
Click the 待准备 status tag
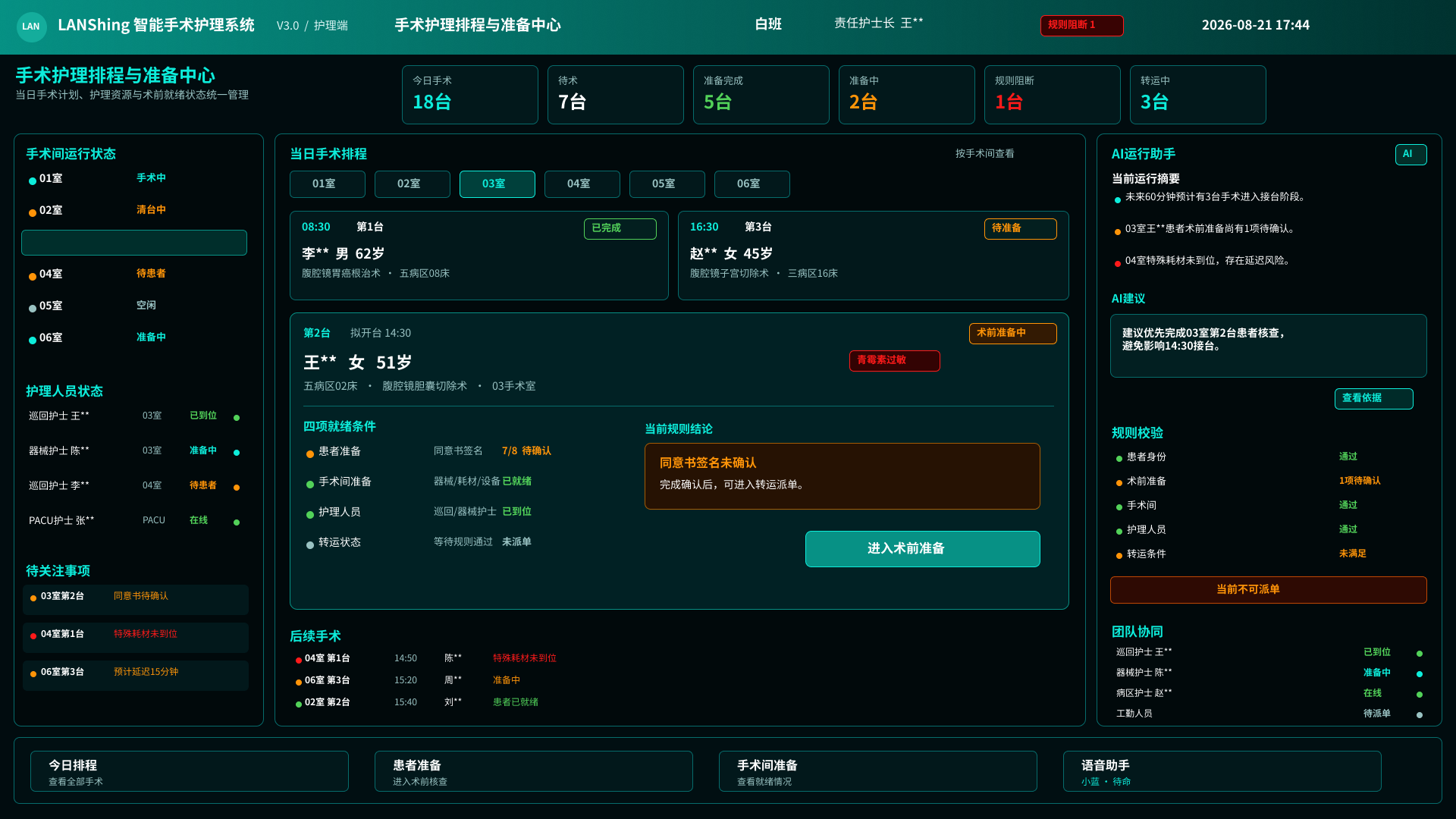[1020, 229]
